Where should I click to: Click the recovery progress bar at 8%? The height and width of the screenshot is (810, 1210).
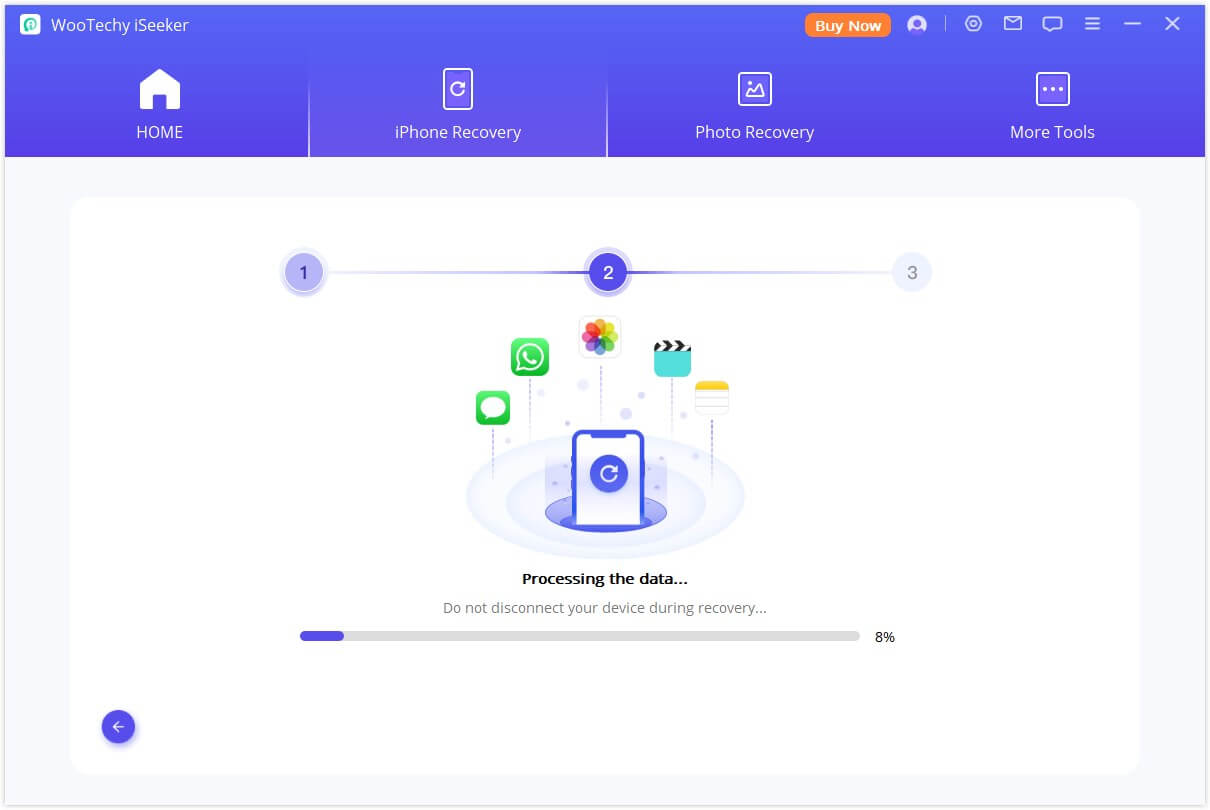click(x=578, y=635)
